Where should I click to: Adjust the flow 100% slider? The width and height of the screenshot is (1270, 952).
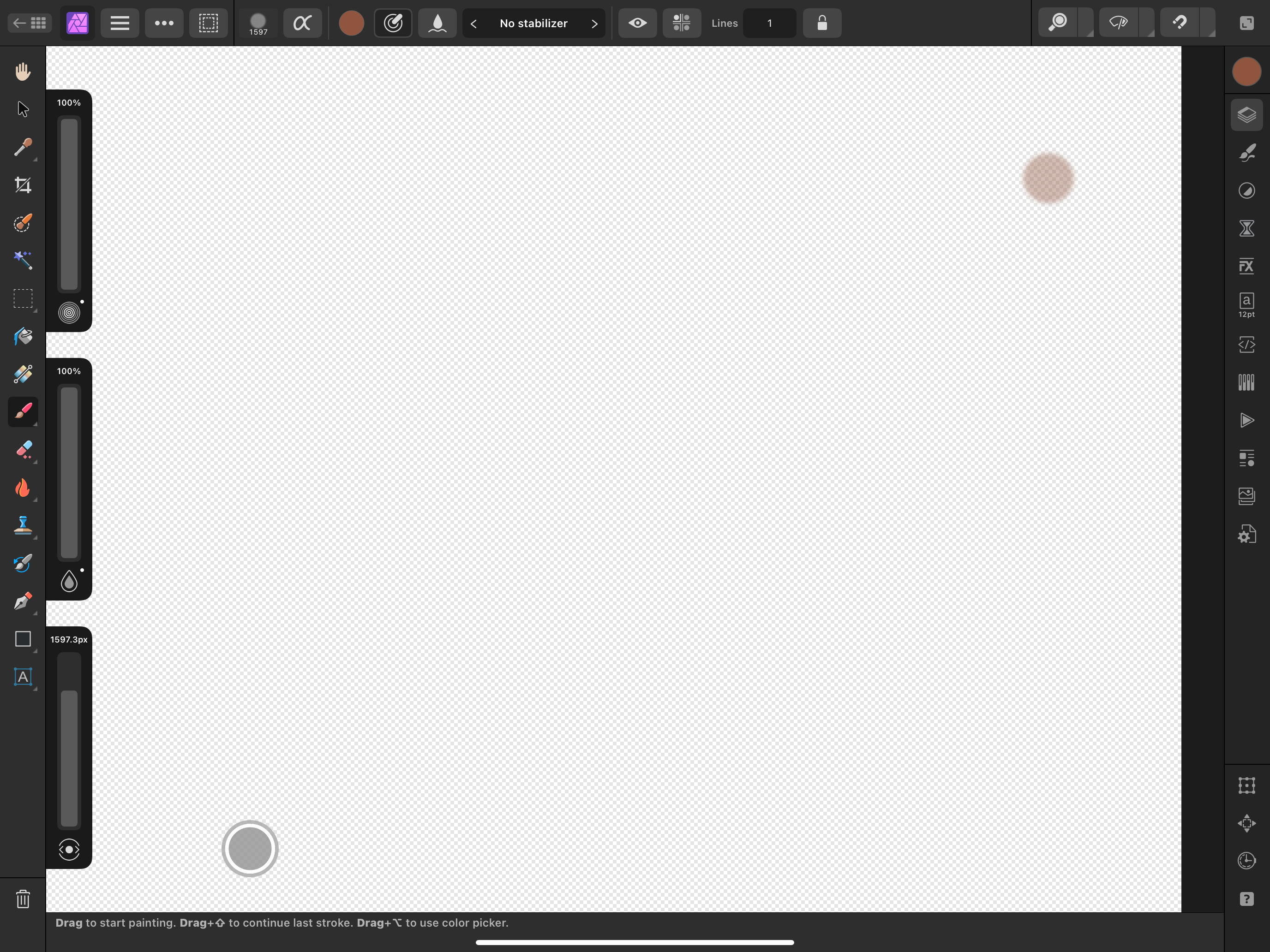[69, 473]
